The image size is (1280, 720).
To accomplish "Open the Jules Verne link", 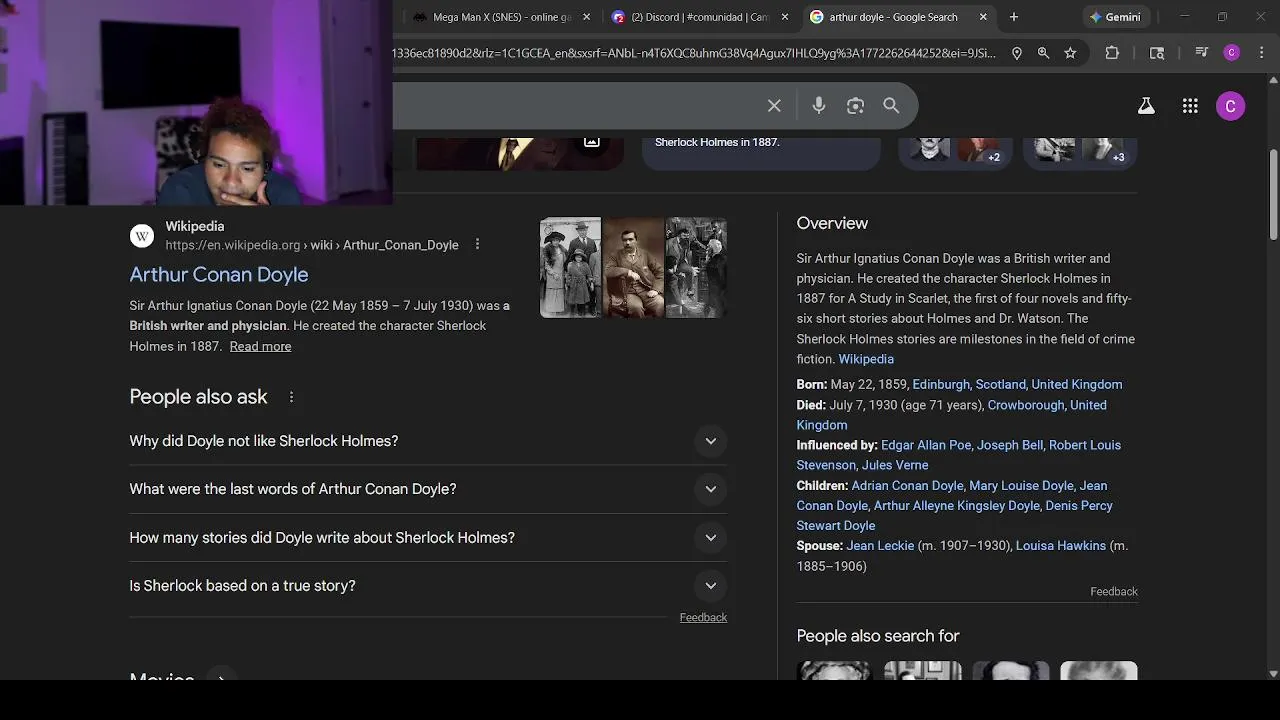I will (x=895, y=465).
